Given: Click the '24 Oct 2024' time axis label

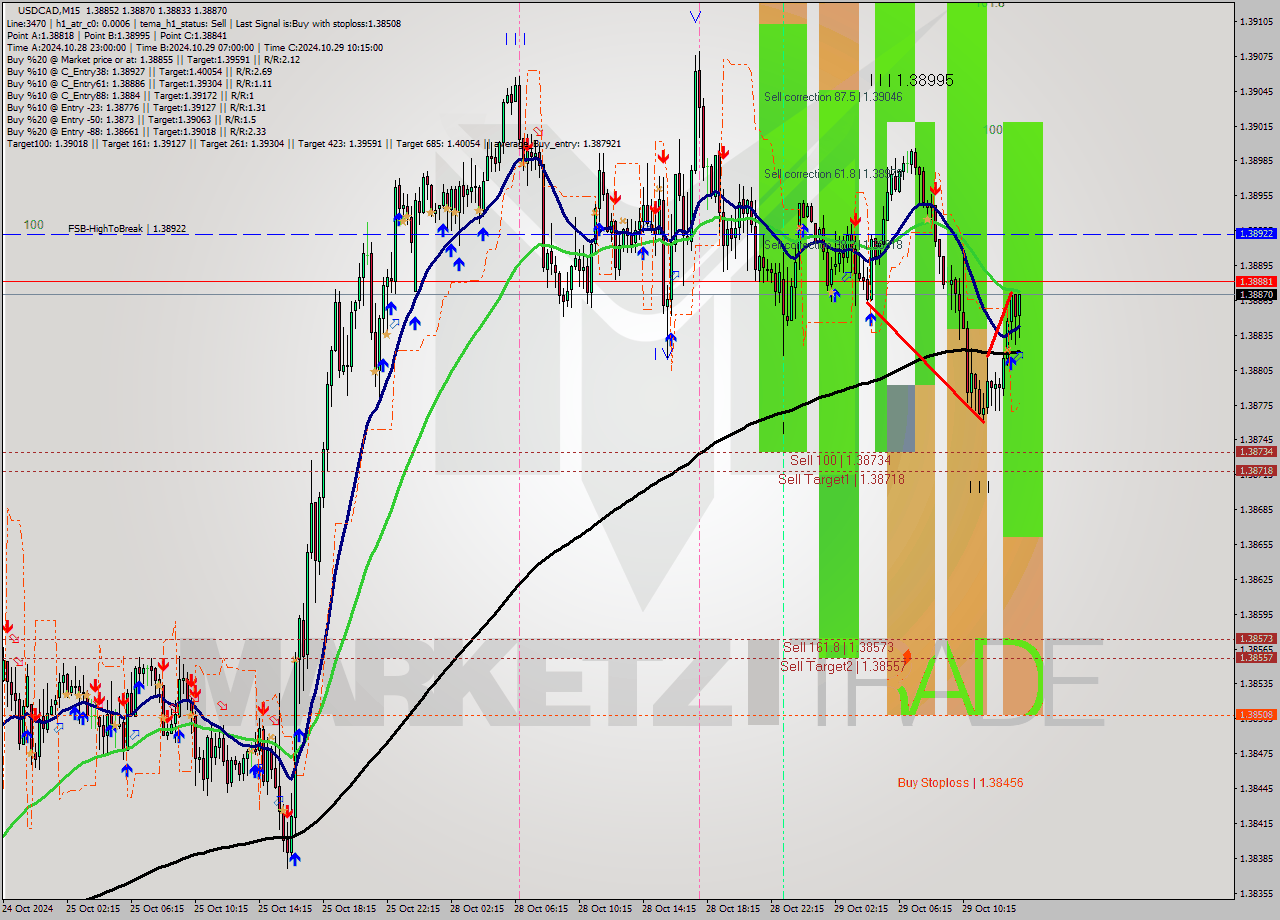Looking at the screenshot, I should (29, 909).
